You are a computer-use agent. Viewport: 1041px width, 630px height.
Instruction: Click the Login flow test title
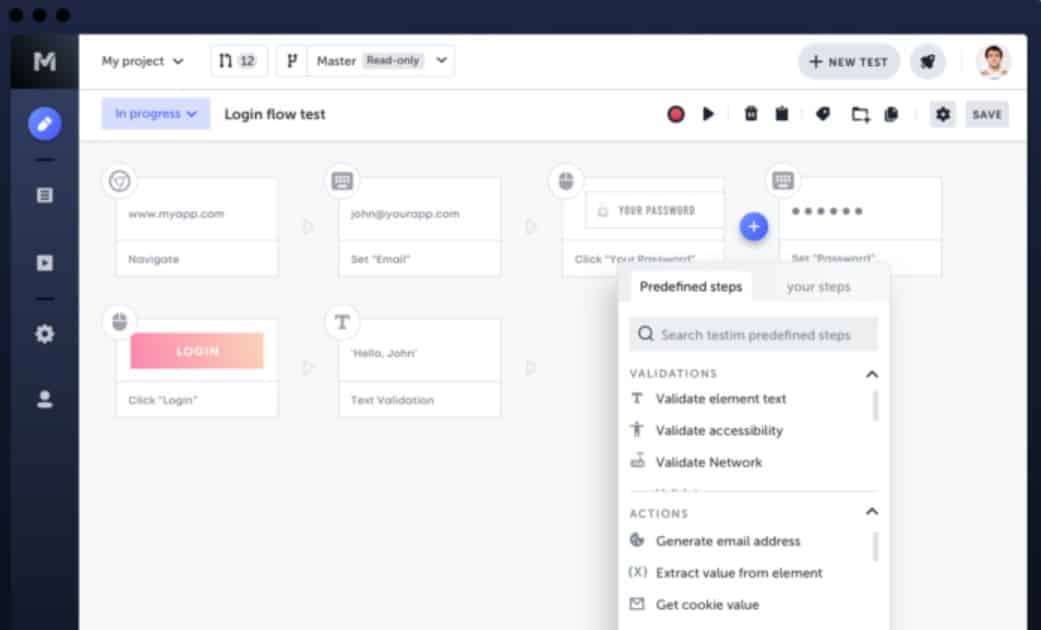tap(275, 114)
